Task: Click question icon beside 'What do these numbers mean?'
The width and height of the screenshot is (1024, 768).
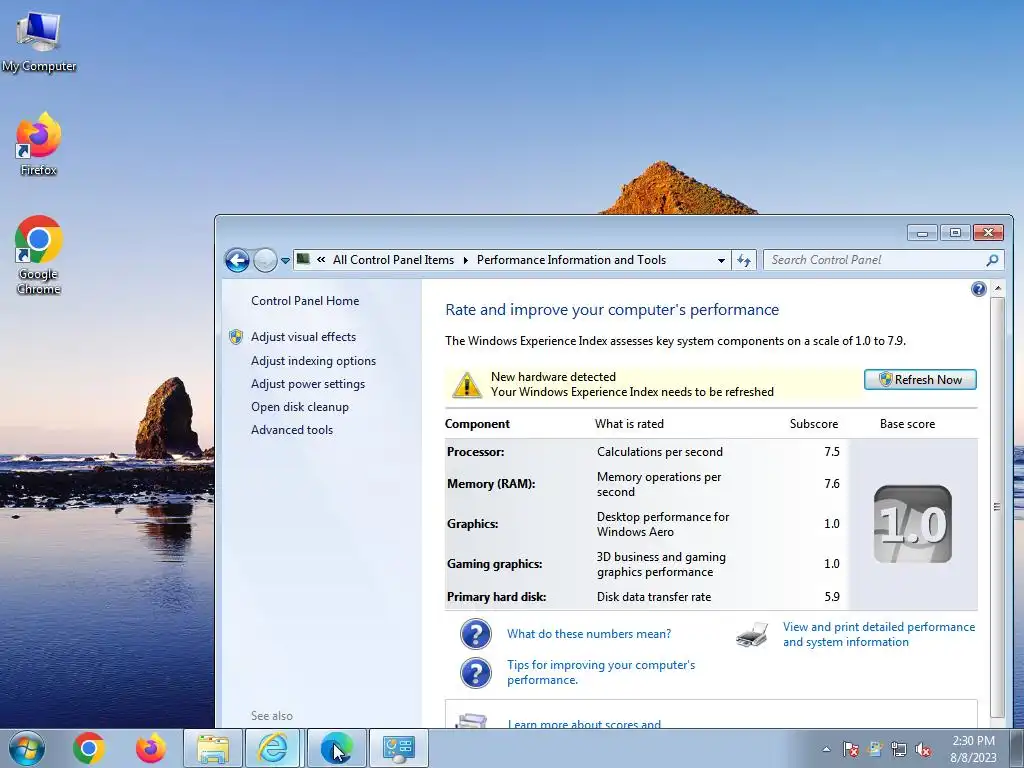Action: point(476,634)
